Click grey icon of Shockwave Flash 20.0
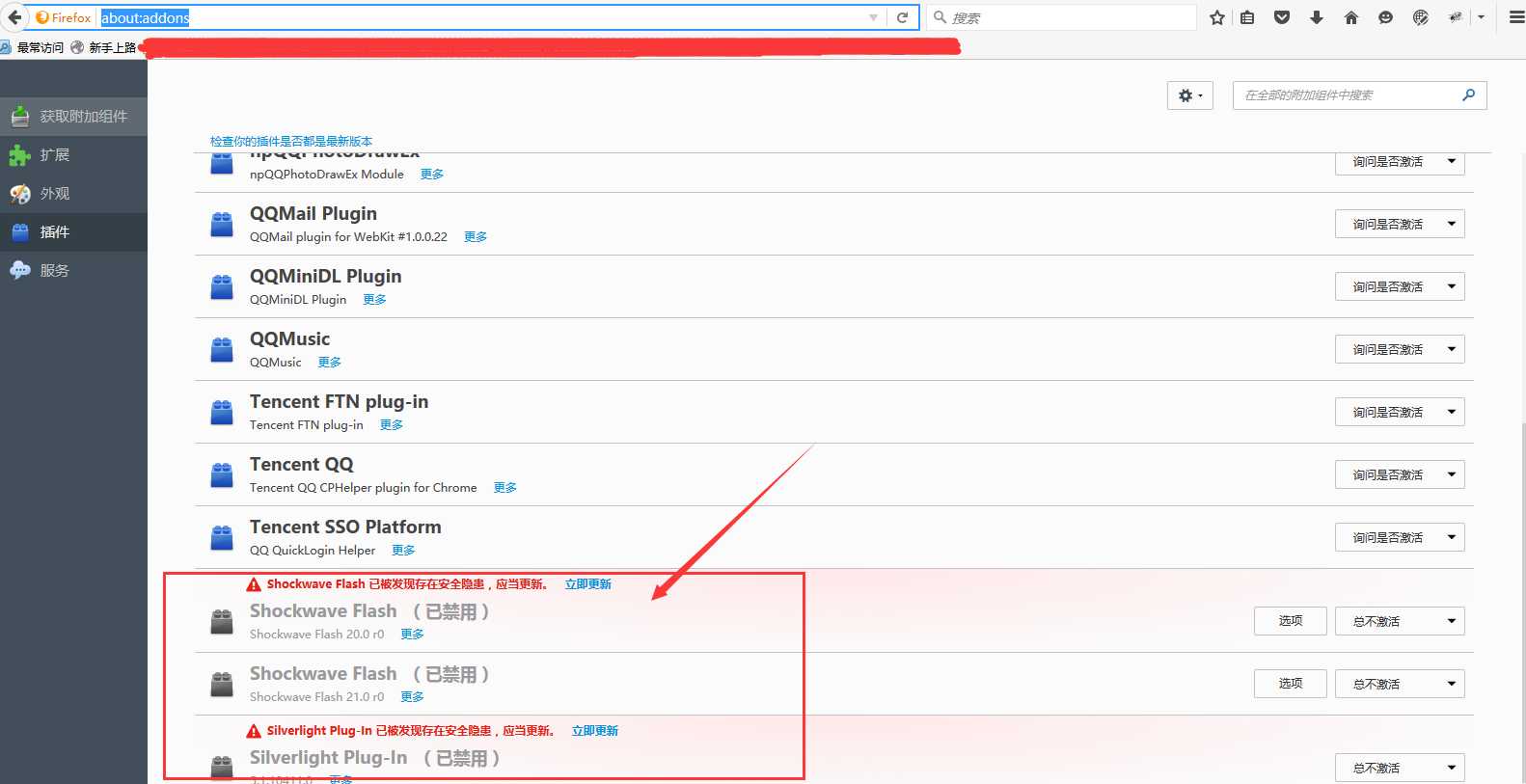 [222, 622]
